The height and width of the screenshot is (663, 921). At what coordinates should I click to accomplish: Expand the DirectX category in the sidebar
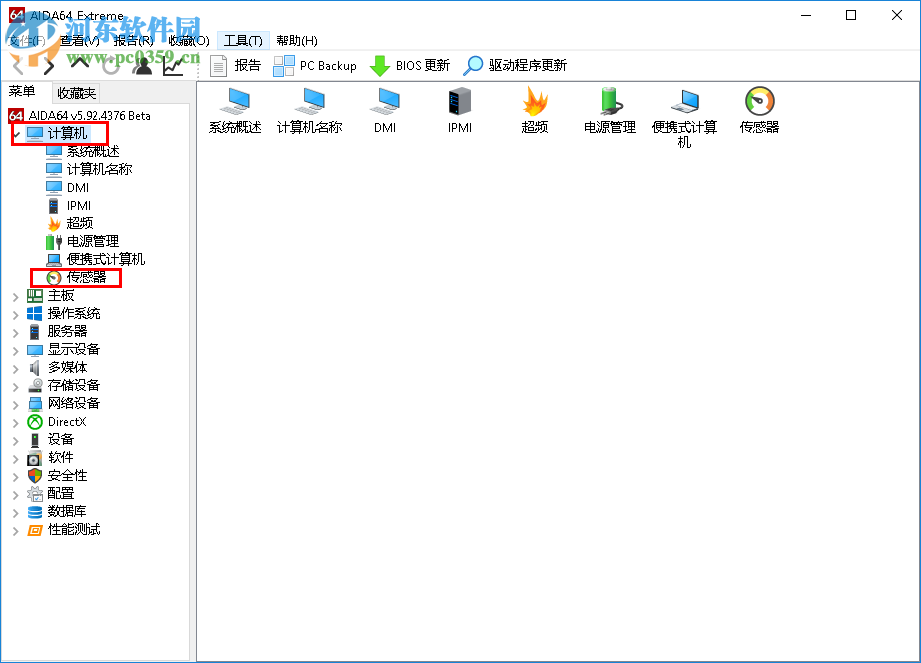tap(16, 421)
